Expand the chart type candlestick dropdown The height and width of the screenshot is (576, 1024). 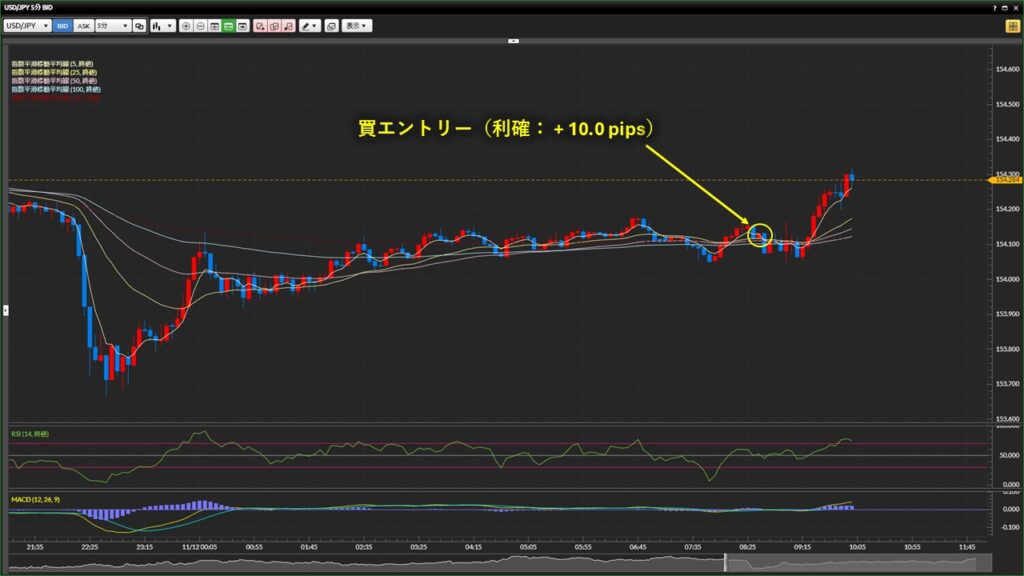point(162,25)
